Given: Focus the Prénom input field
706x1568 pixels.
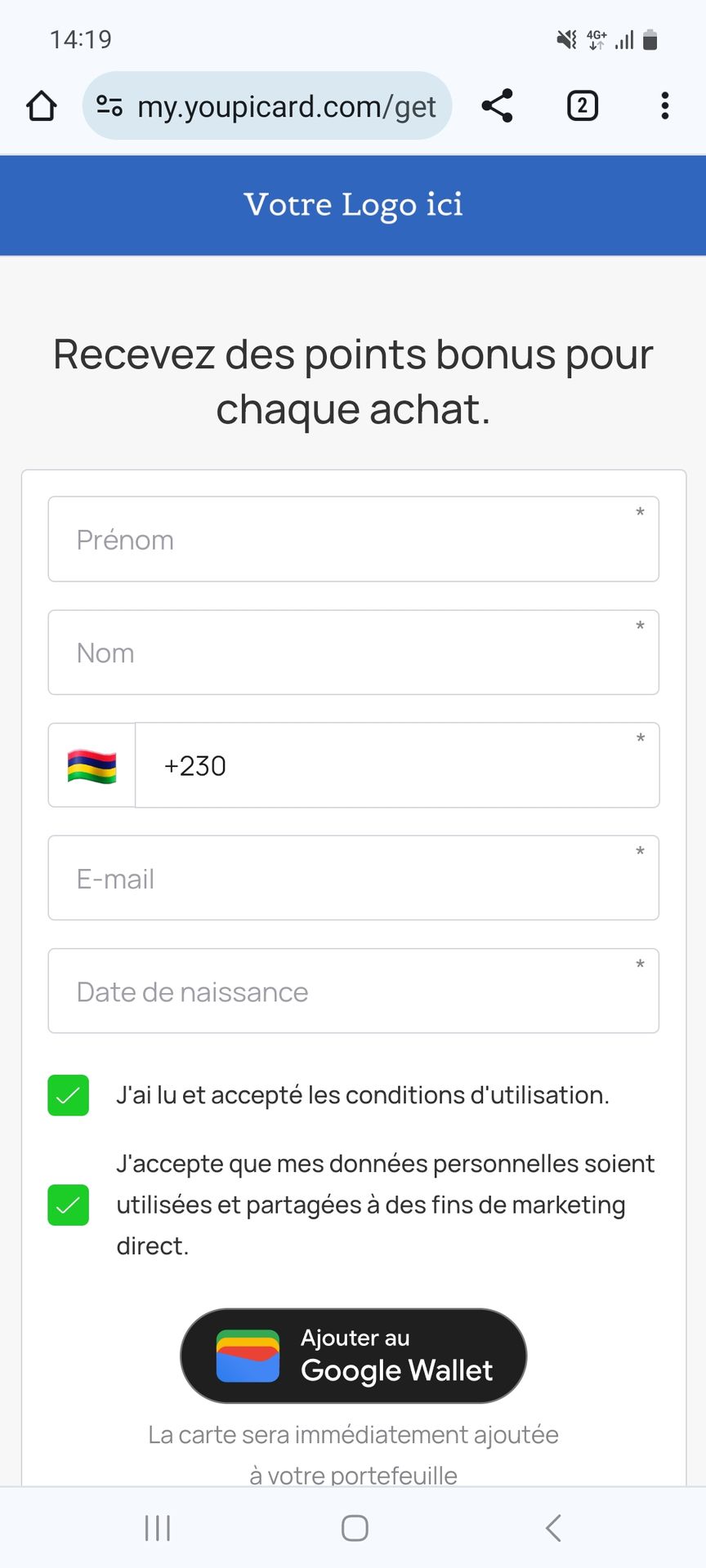Looking at the screenshot, I should coord(353,540).
